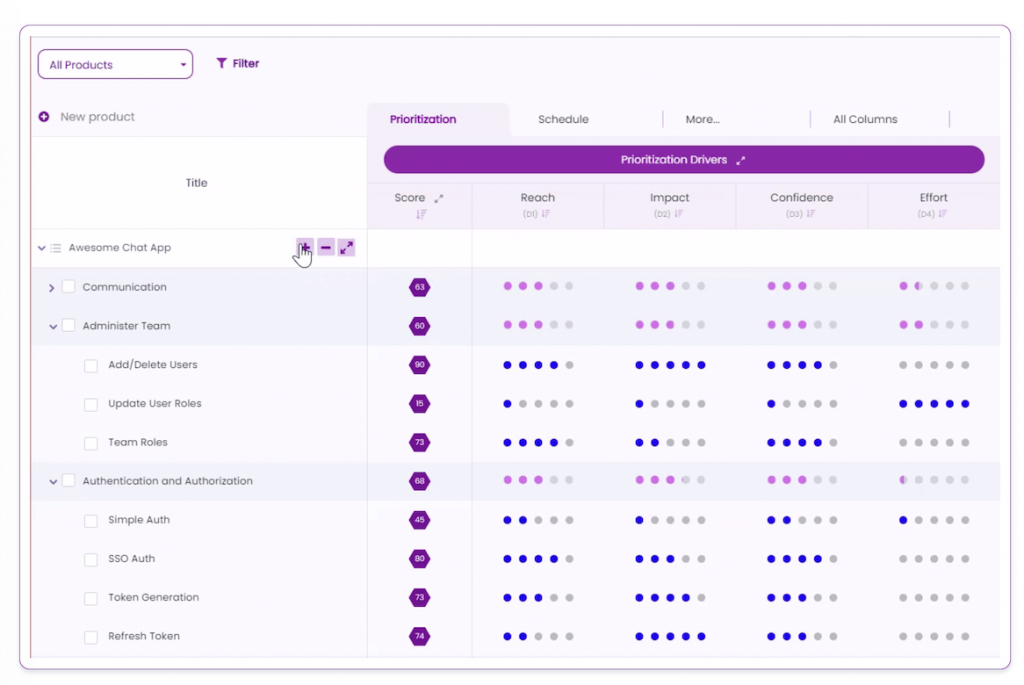Screen dimensions: 1024x685
Task: Click the expand arrows icon beside Awesome Chat App
Action: (347, 247)
